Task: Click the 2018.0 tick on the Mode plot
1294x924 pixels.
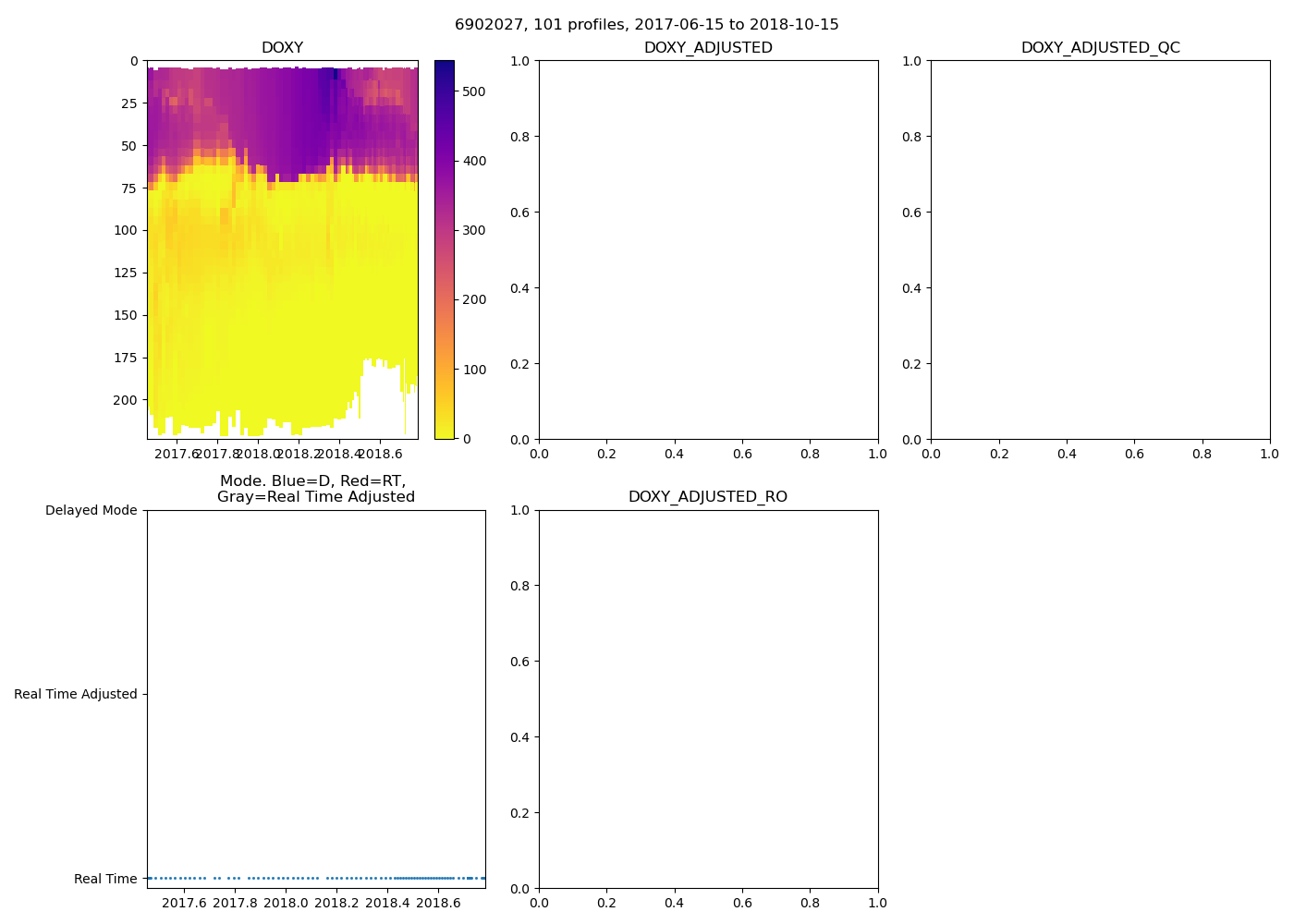Action: click(286, 903)
